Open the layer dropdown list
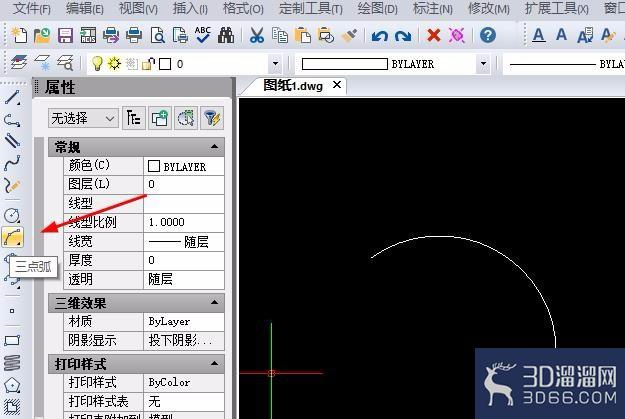Viewport: 625px width, 419px height. coord(275,64)
